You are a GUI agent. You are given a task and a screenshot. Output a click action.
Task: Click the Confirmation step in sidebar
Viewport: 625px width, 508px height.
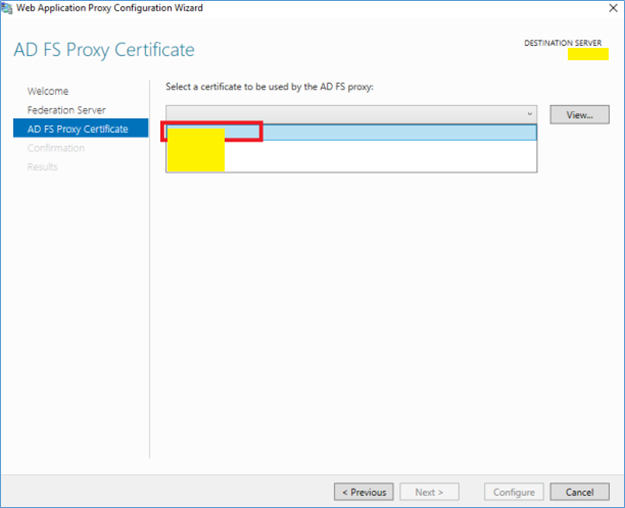coord(56,148)
